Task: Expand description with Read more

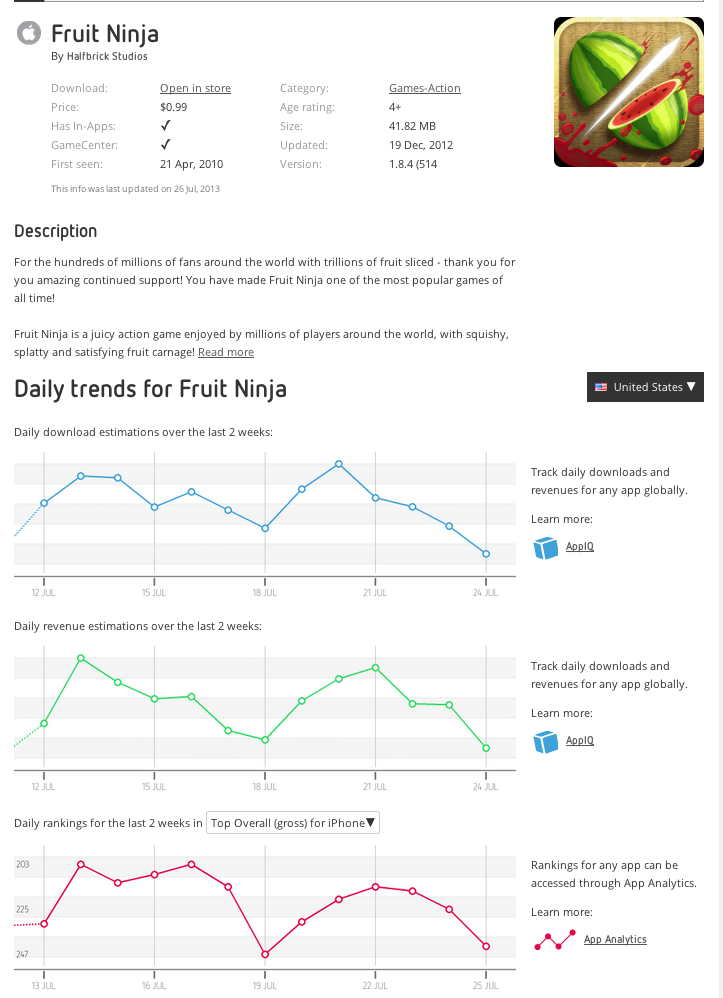Action: point(225,352)
